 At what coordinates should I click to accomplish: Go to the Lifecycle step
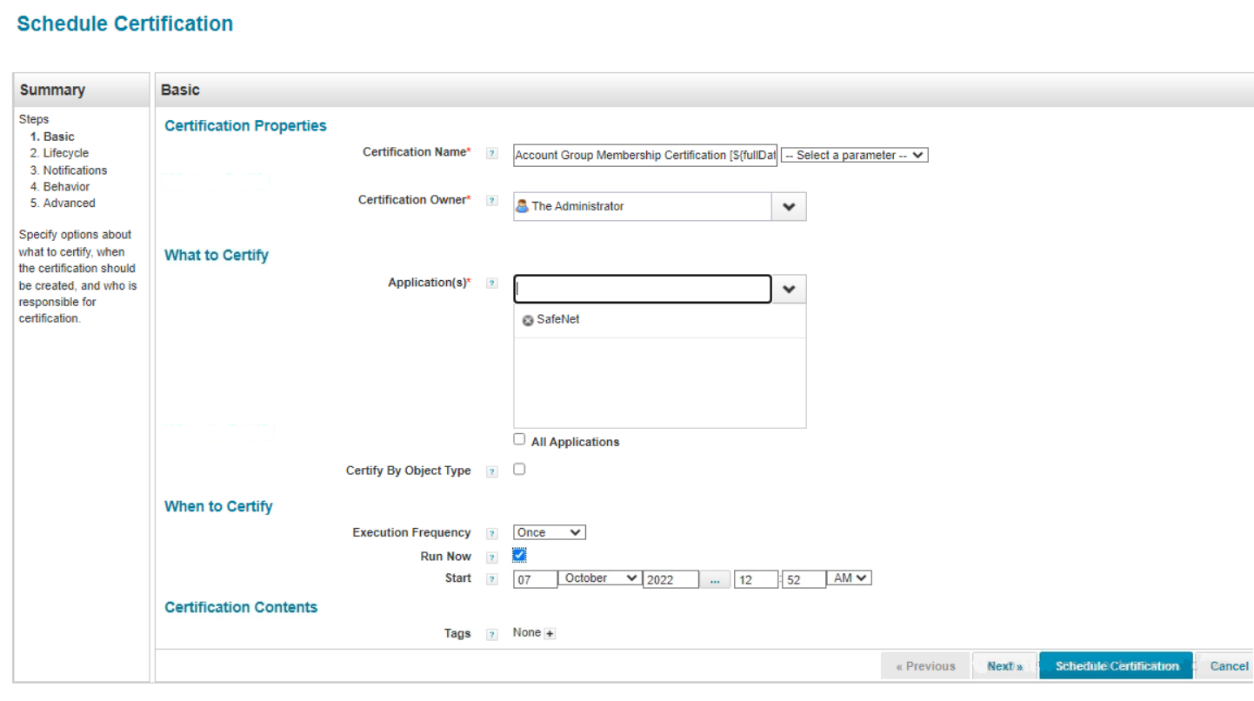click(65, 153)
